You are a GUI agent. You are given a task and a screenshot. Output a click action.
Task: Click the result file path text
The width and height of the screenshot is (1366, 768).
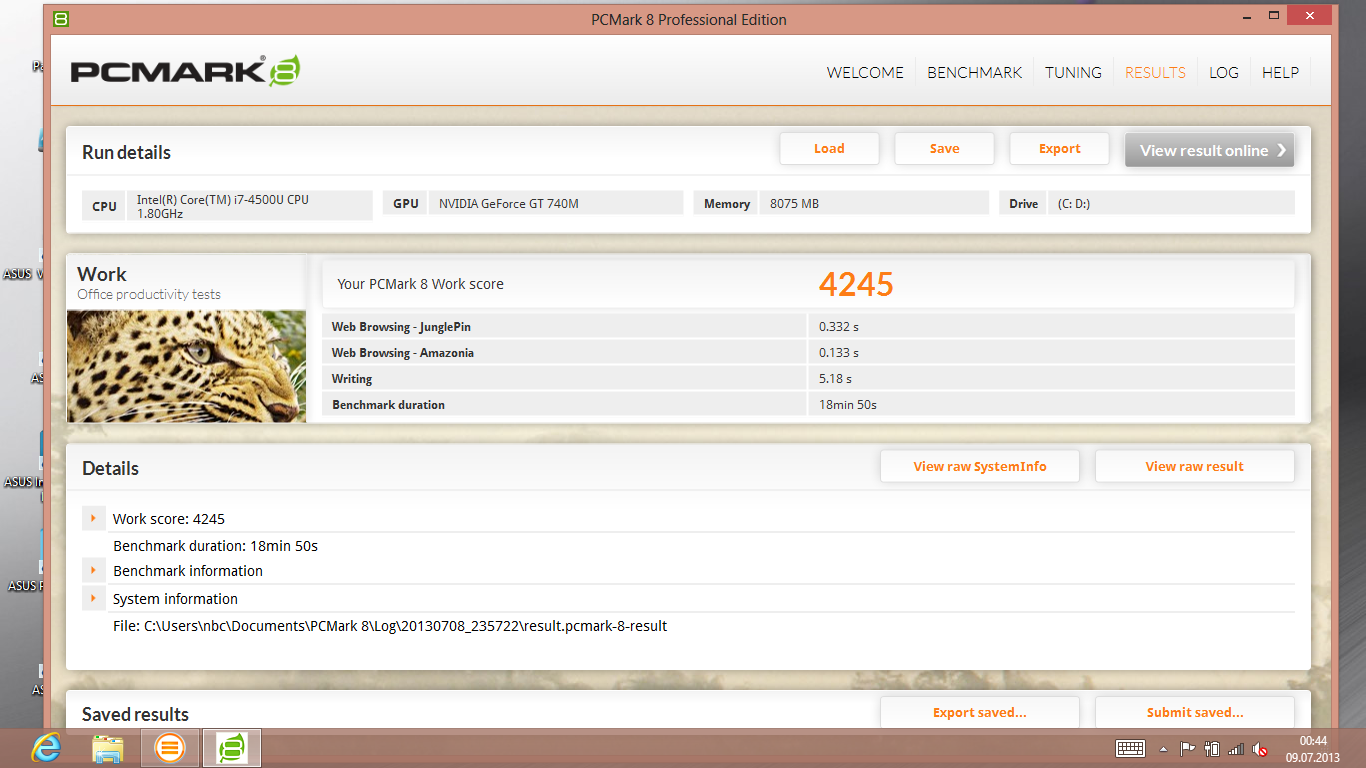[x=390, y=626]
